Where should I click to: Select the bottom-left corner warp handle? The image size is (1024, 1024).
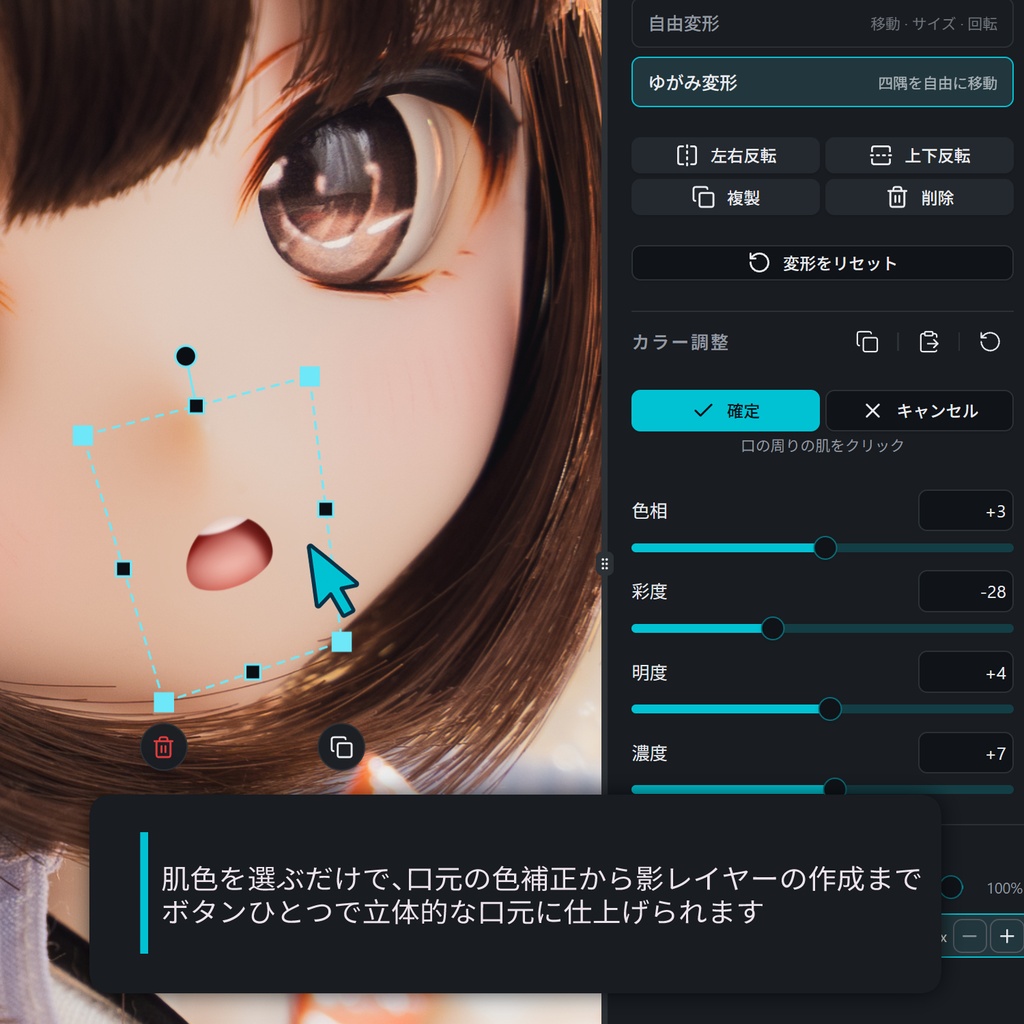tap(164, 702)
